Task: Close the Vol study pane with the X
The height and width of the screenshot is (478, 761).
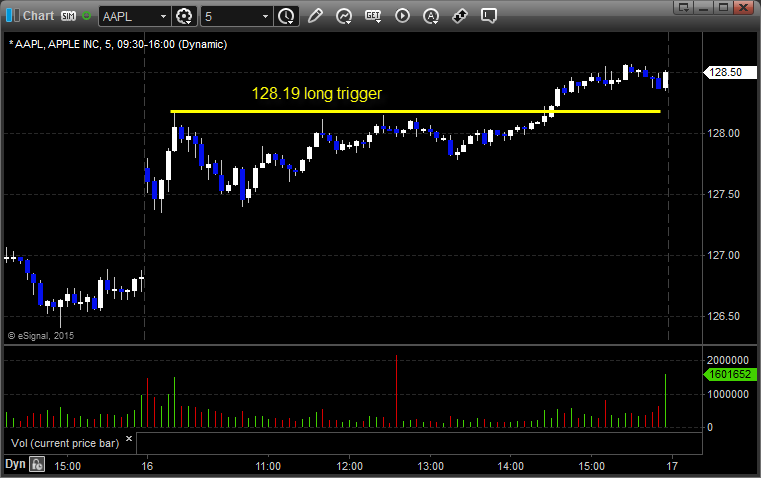Action: pyautogui.click(x=129, y=438)
